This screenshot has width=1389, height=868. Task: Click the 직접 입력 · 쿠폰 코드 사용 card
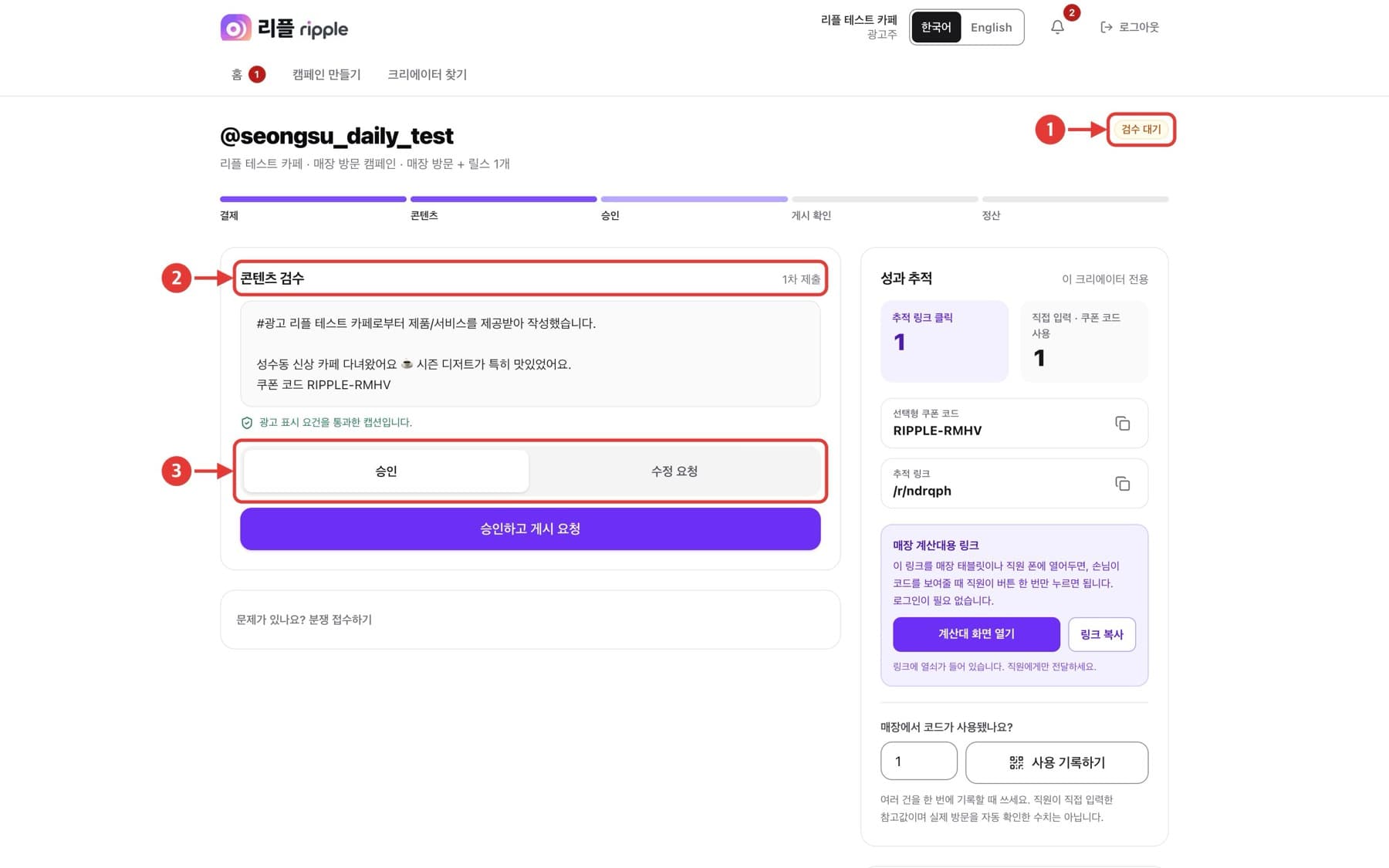click(x=1083, y=341)
